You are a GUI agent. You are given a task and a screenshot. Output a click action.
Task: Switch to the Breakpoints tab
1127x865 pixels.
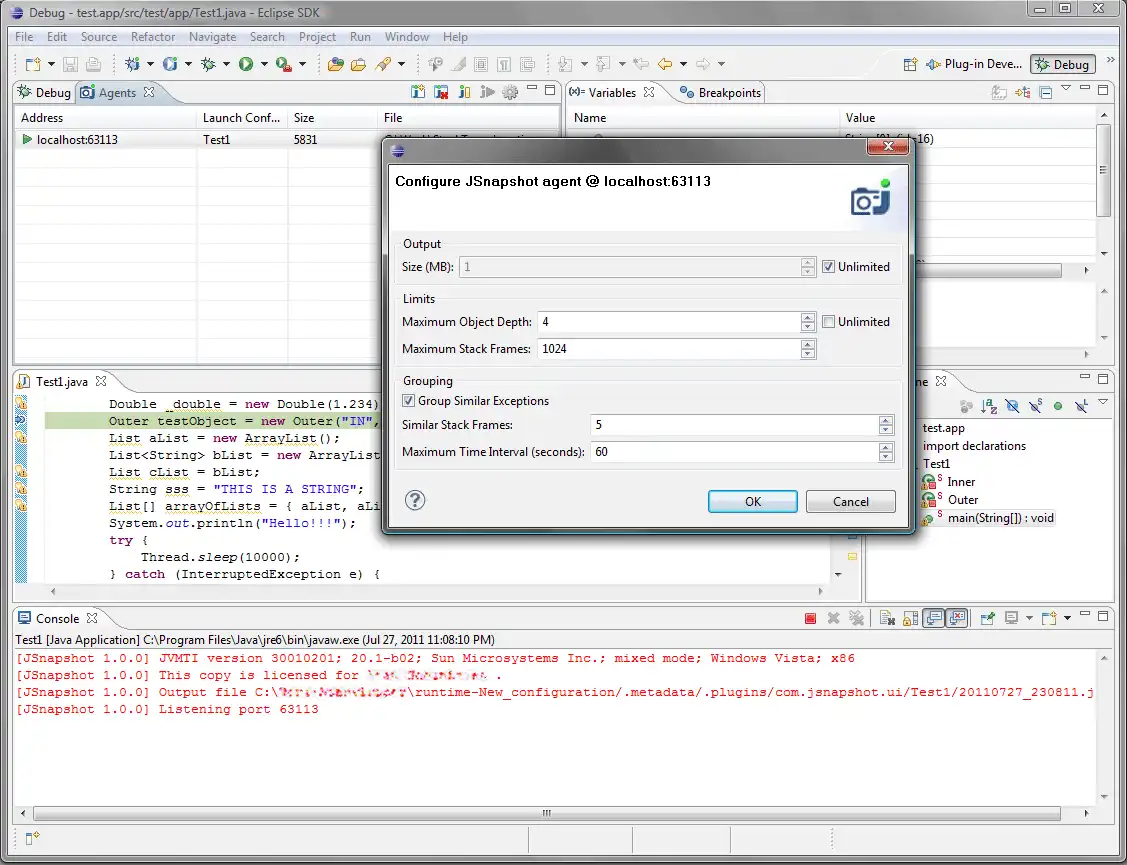pos(720,93)
